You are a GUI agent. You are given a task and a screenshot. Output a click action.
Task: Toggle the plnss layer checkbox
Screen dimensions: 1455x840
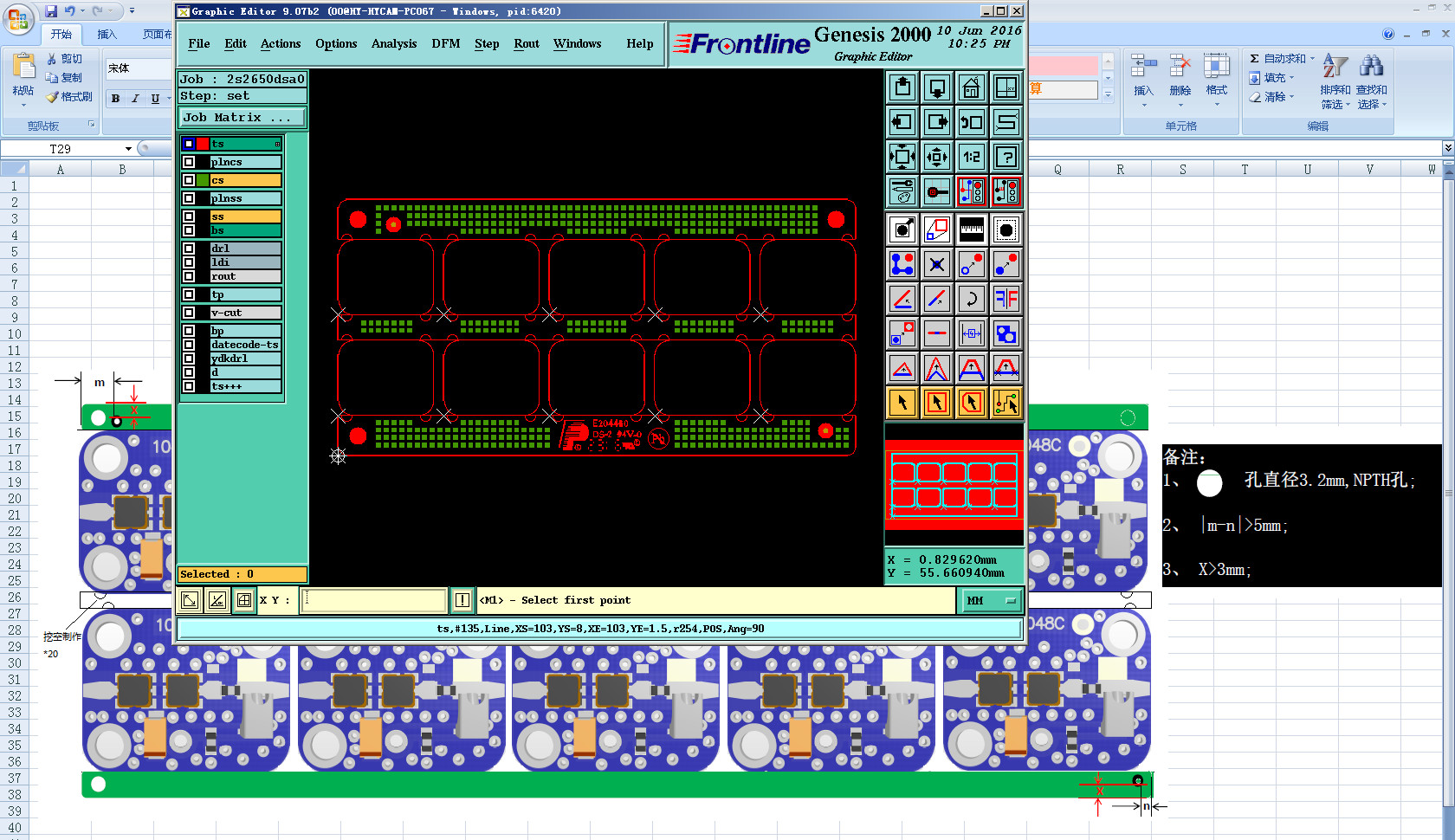pos(189,198)
